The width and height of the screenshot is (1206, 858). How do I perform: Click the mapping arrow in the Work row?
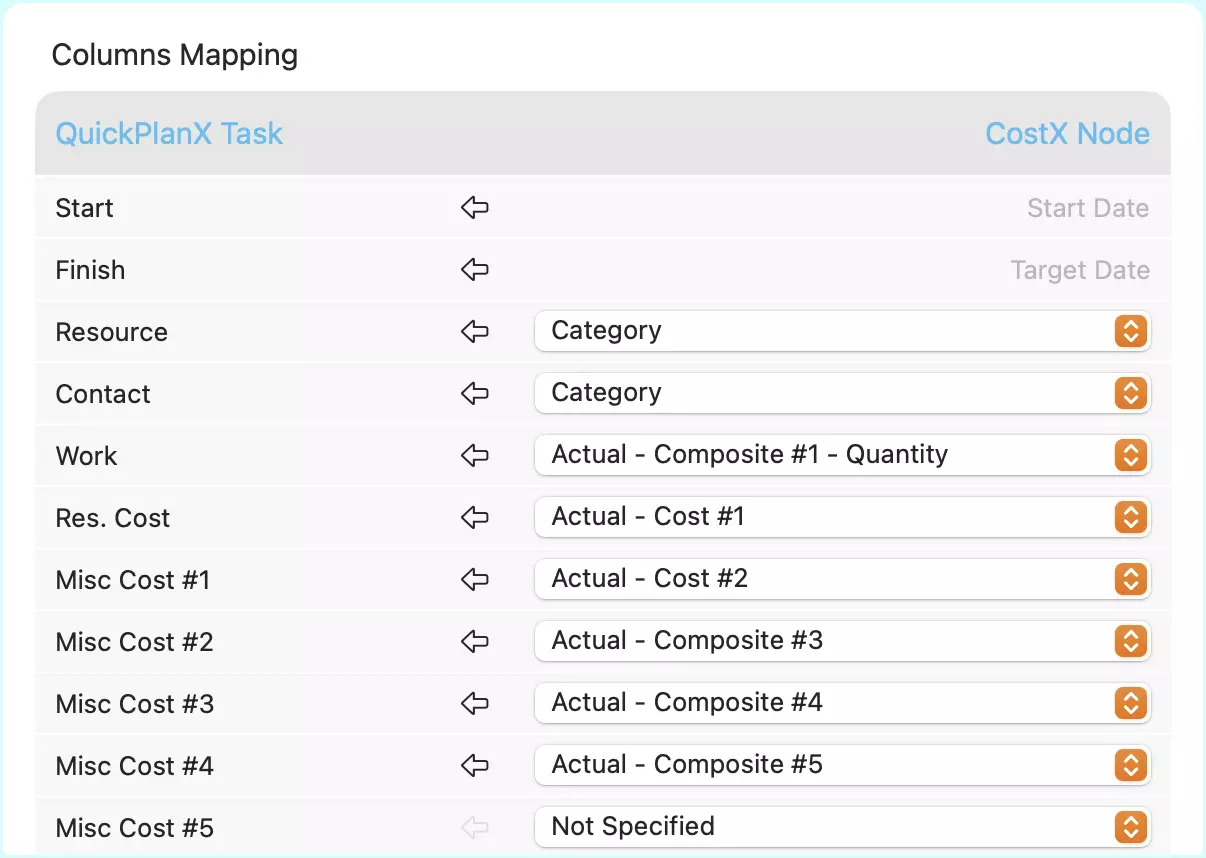click(x=474, y=456)
